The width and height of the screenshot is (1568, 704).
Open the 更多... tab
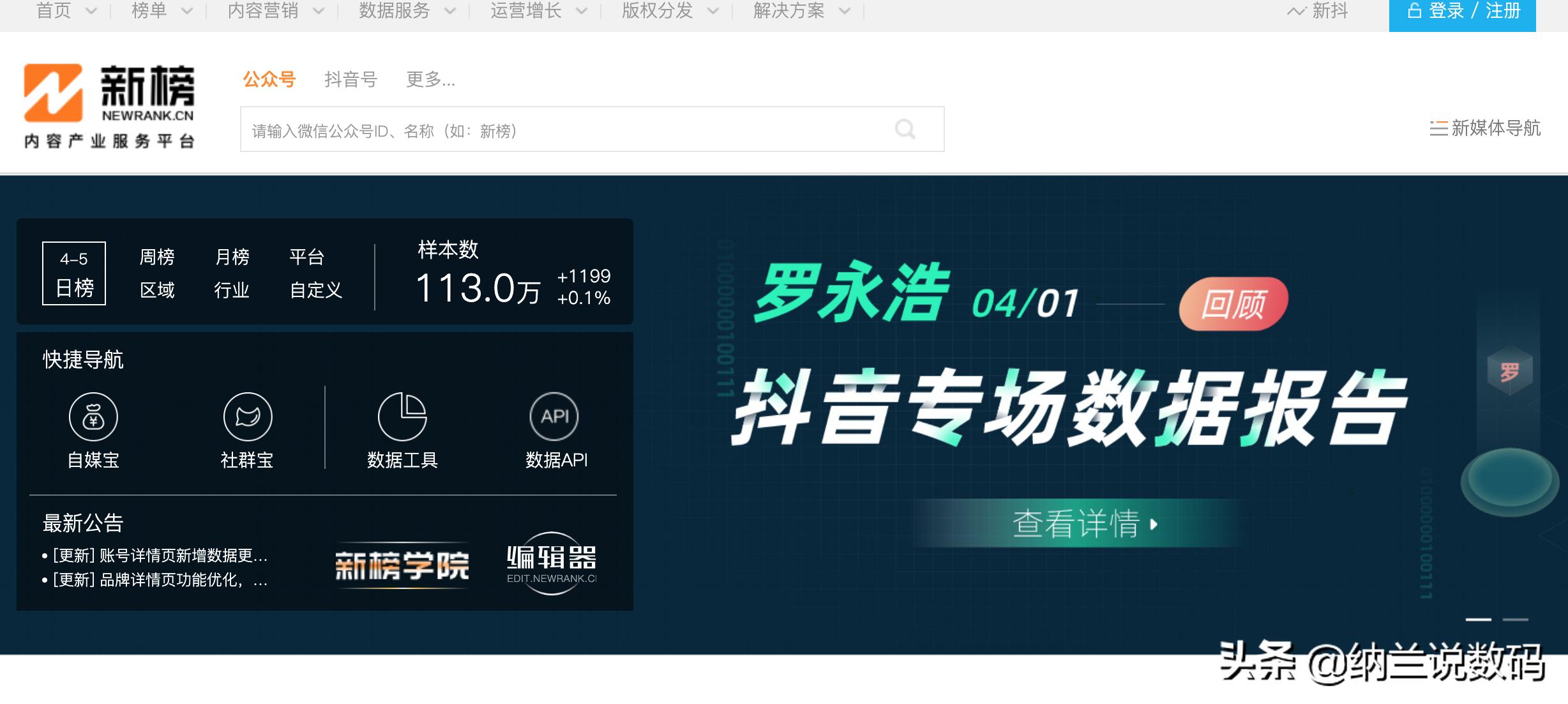pos(429,79)
